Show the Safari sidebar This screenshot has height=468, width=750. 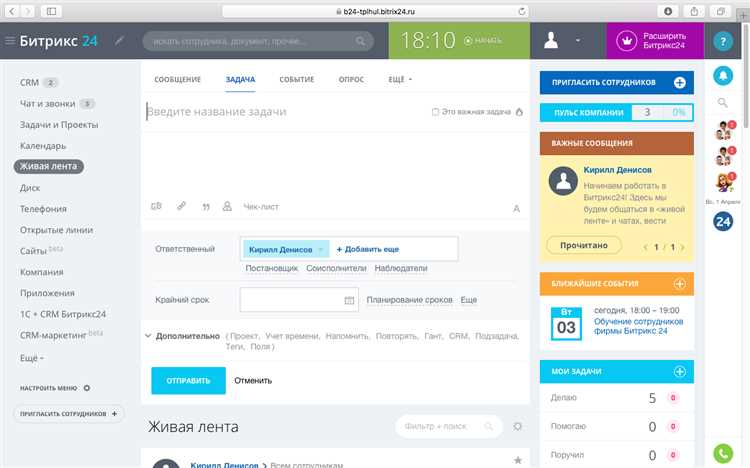[x=51, y=11]
